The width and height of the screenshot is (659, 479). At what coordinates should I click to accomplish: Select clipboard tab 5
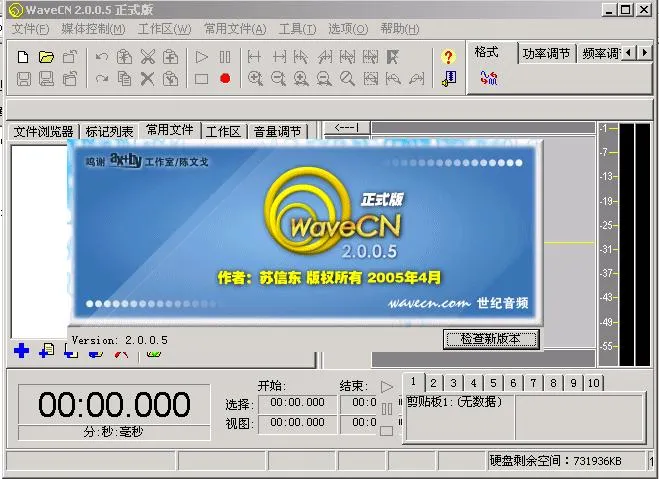(x=493, y=383)
